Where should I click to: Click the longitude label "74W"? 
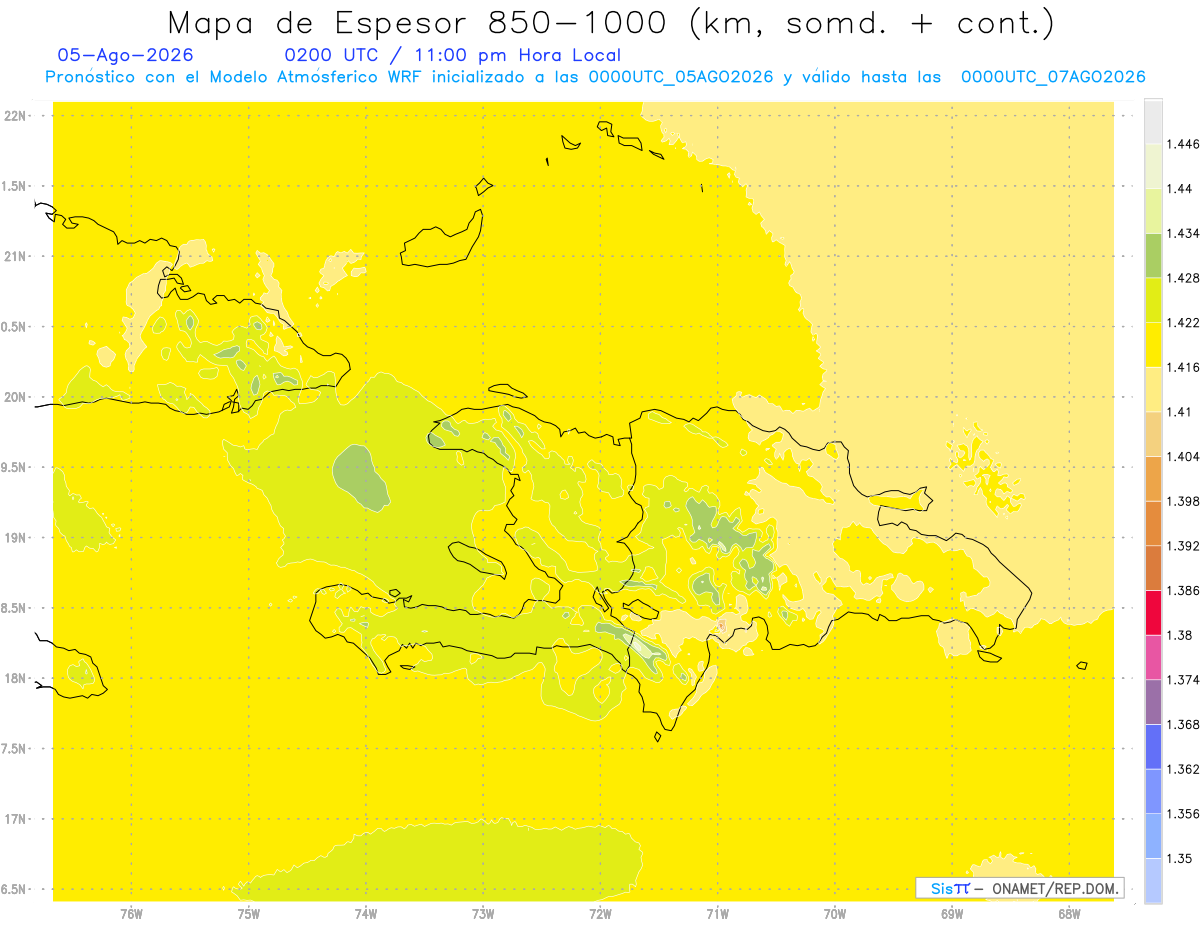[x=366, y=914]
